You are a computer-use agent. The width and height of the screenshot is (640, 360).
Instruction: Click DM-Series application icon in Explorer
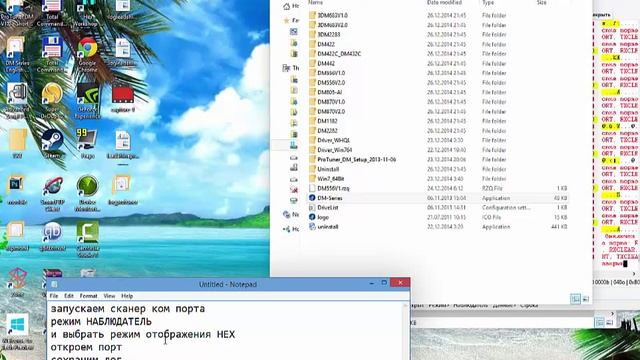click(x=312, y=198)
